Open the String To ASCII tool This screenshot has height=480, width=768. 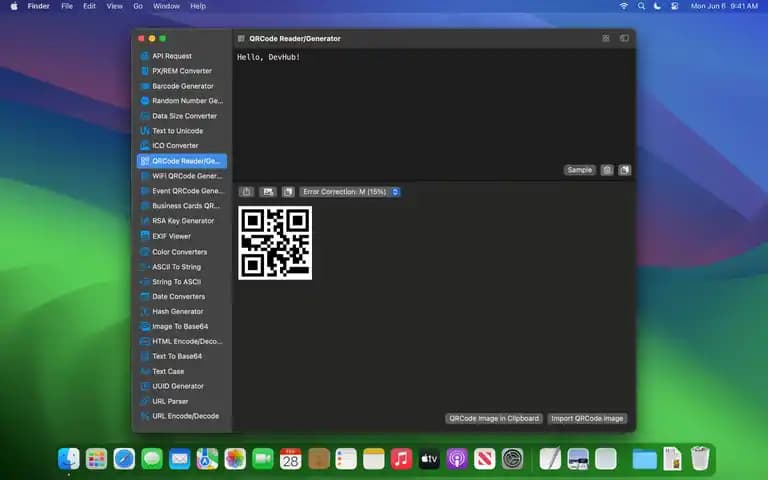click(182, 282)
